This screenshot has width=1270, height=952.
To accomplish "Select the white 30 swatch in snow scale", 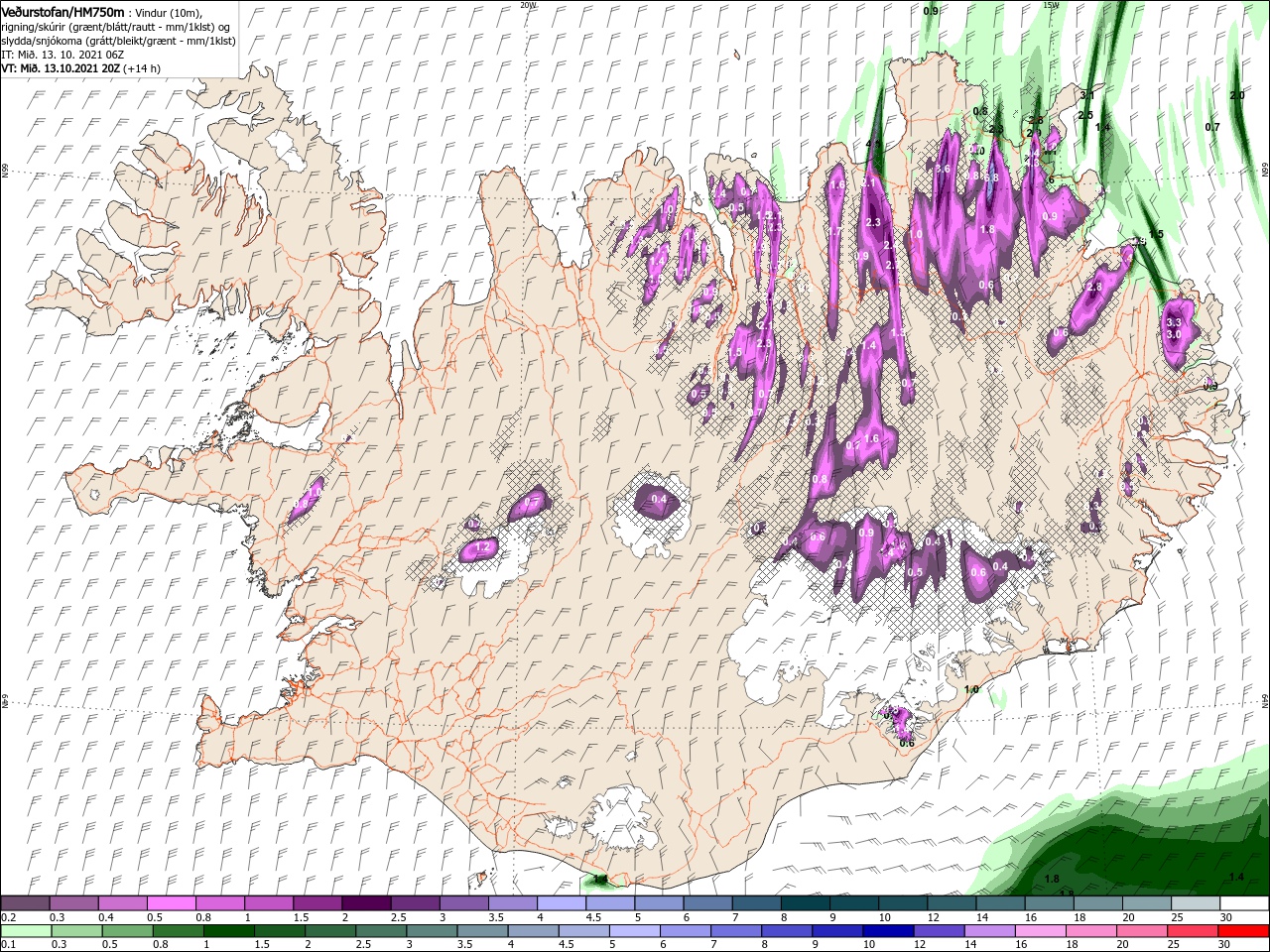I will coord(1244,903).
